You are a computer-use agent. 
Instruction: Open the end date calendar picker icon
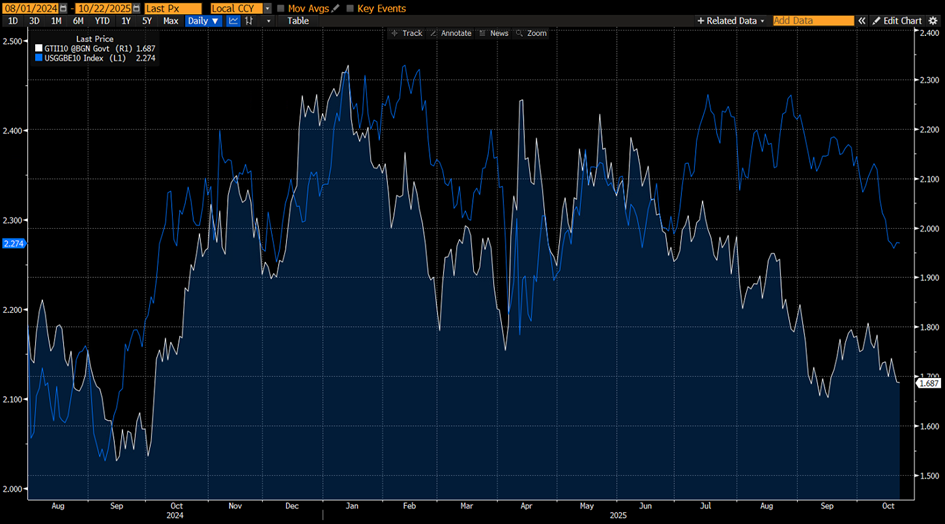click(135, 8)
